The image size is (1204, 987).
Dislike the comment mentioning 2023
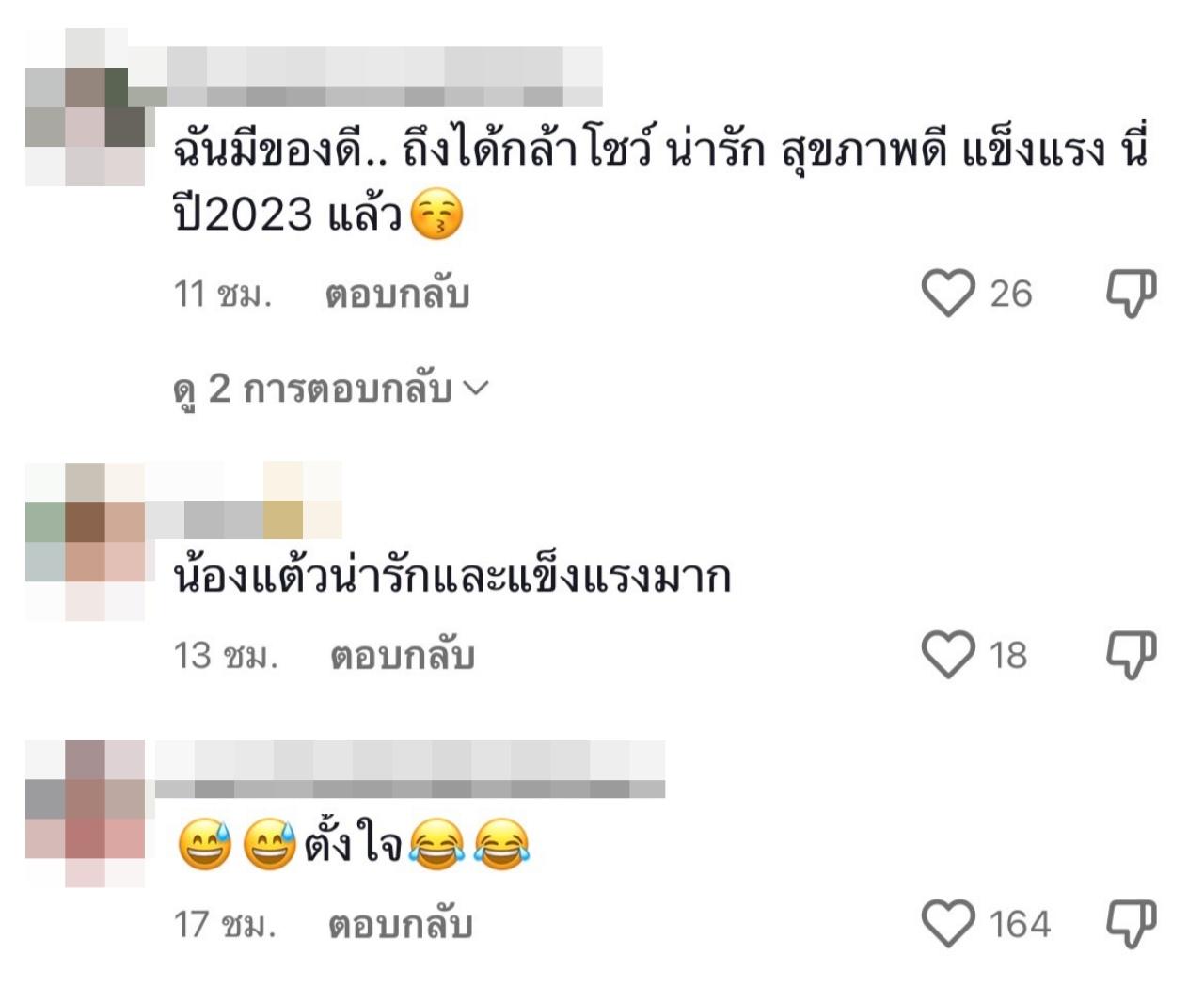pos(1131,293)
